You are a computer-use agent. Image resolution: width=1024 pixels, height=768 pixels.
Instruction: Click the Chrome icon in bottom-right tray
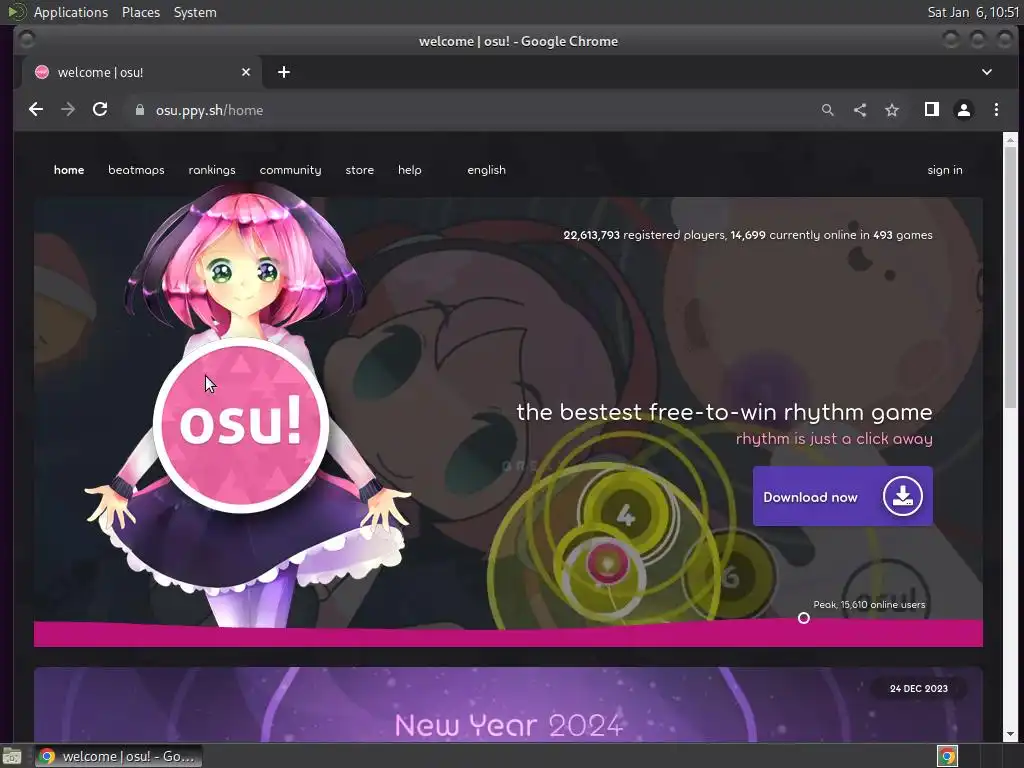(947, 756)
